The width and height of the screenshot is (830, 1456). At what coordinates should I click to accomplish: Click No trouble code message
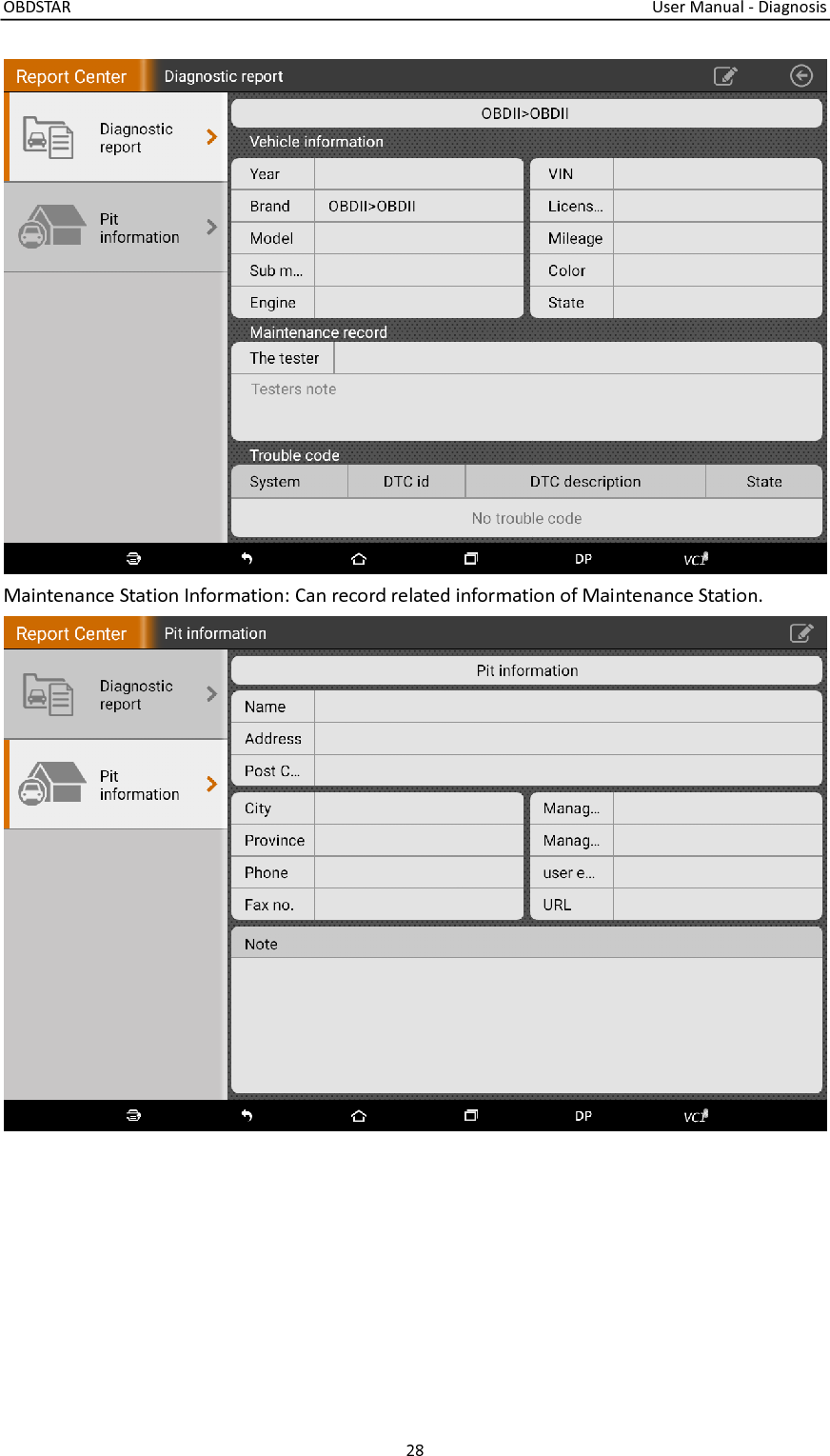click(x=526, y=519)
